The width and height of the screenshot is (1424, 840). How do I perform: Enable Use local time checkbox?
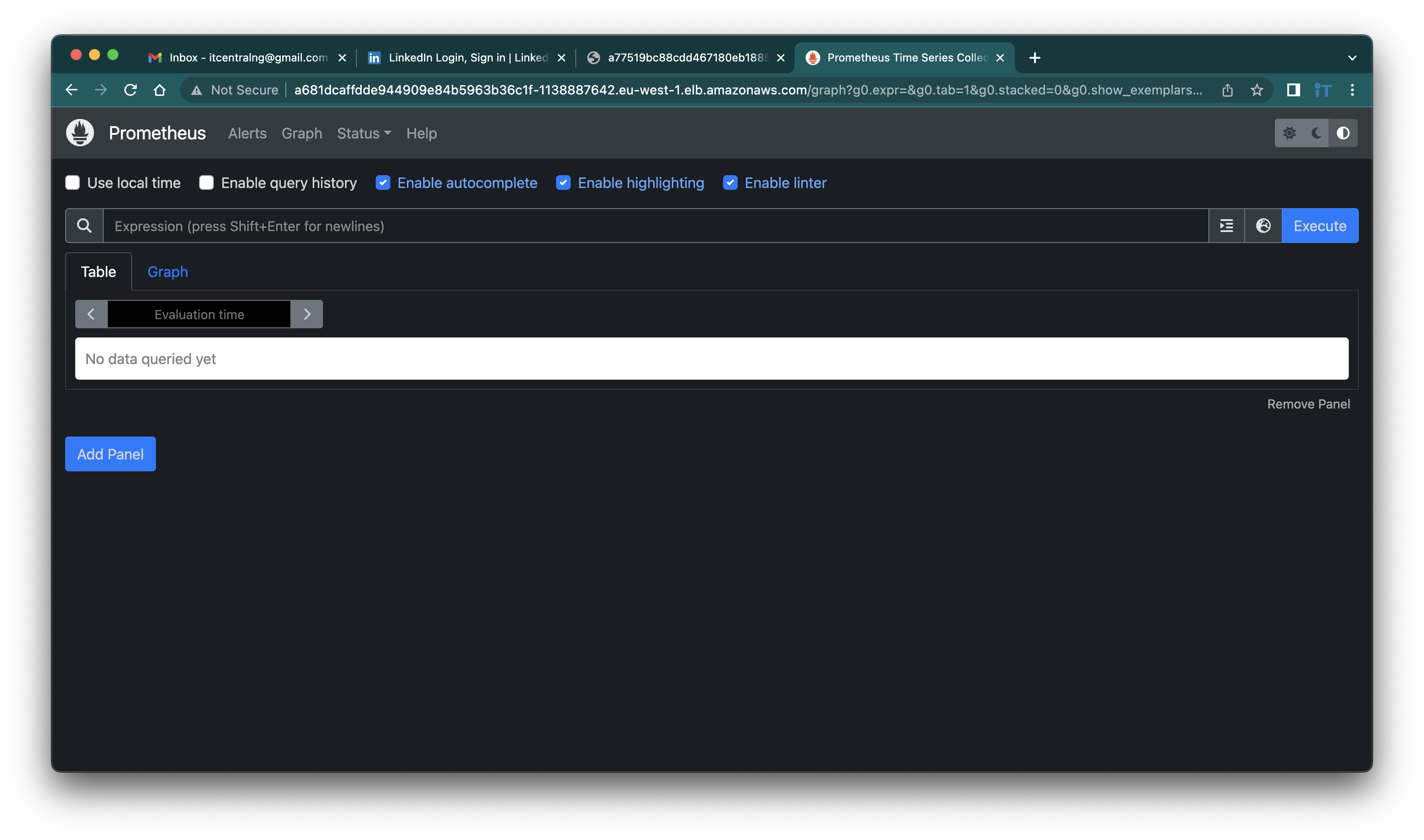point(72,183)
